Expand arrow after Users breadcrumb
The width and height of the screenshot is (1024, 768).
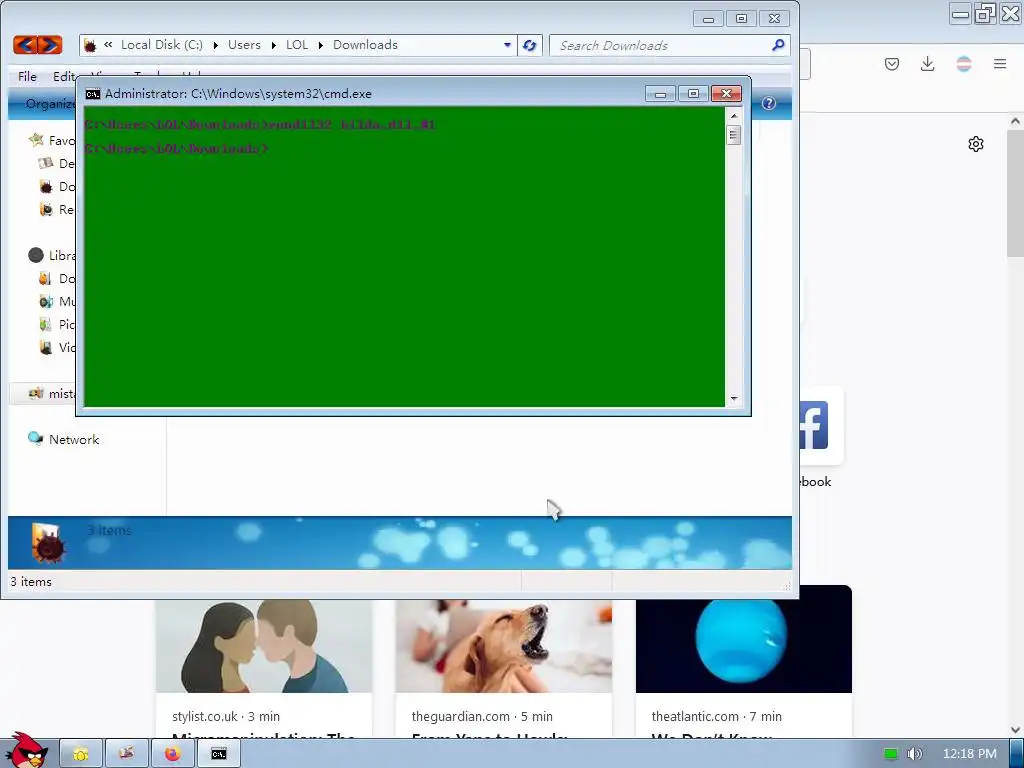[273, 45]
